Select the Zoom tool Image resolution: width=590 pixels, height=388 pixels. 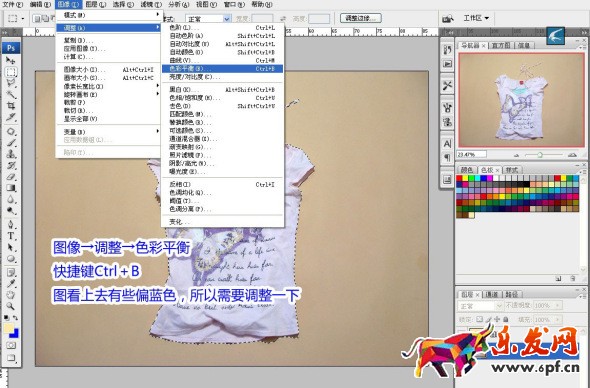pos(11,306)
